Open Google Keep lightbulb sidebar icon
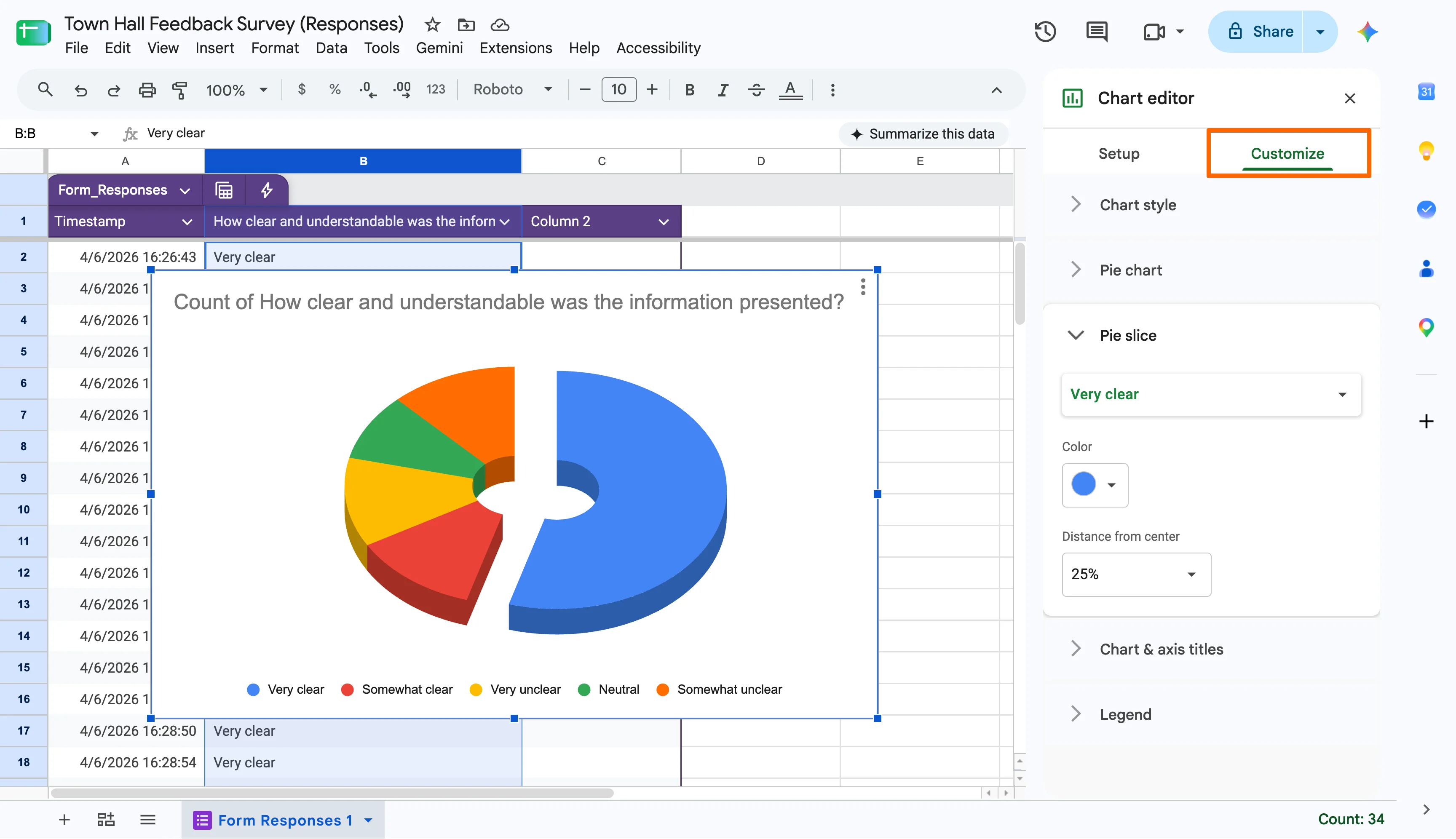 1426,151
